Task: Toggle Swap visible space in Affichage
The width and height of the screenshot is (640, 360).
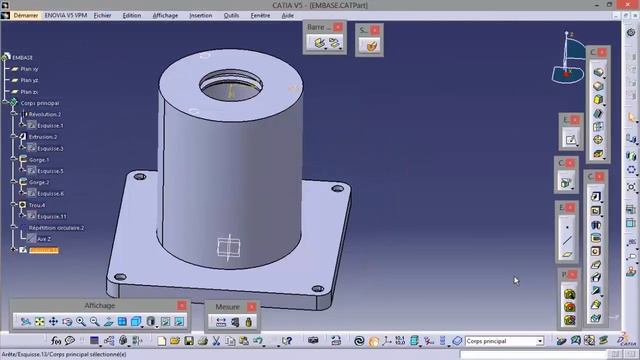Action: pos(179,322)
